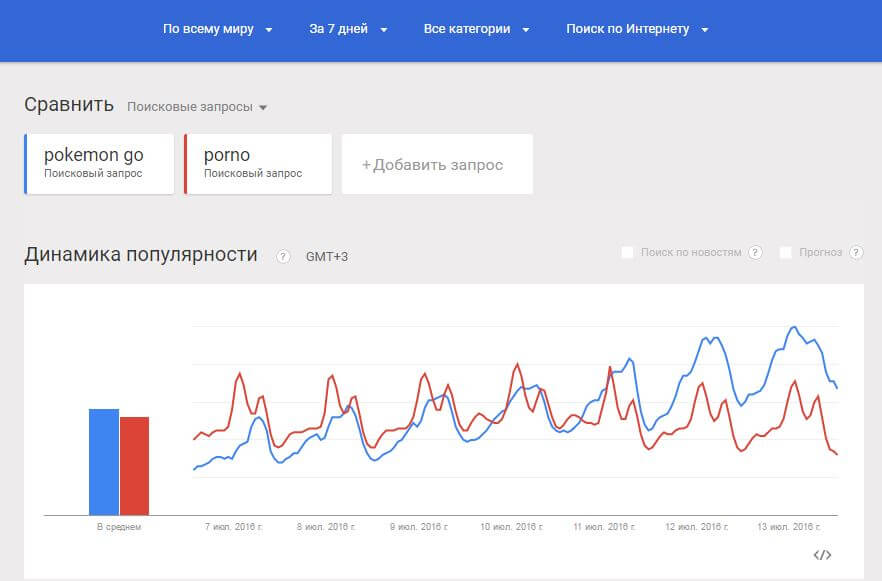
Task: Select the second search term card in red
Action: 258,164
